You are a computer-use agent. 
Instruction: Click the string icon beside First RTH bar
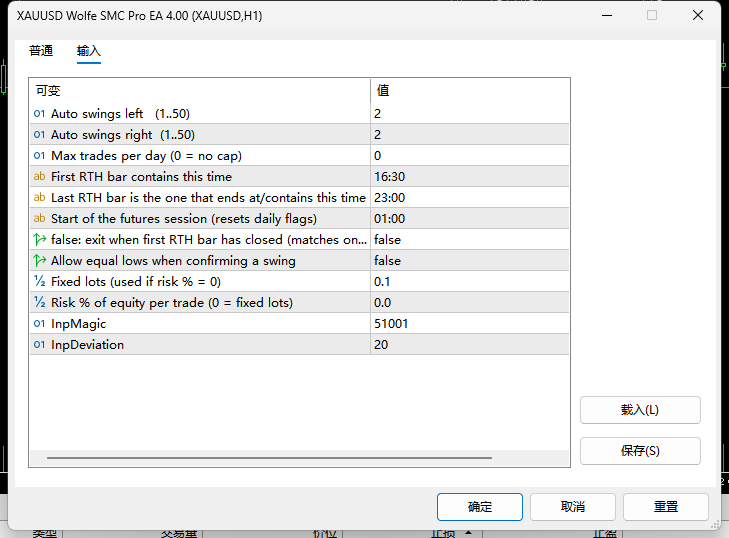40,176
